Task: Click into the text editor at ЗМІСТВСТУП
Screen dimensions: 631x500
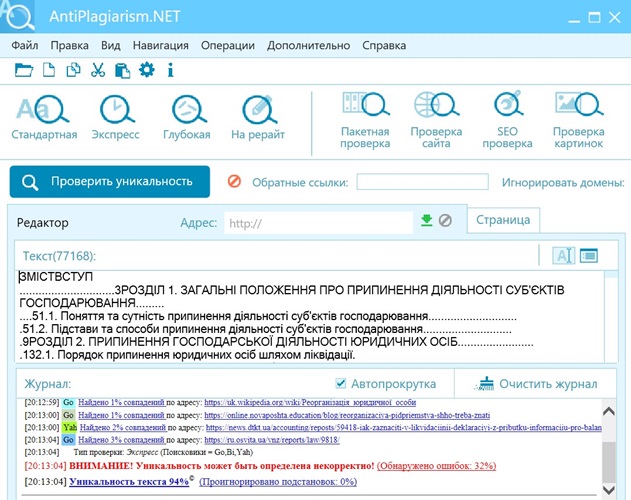Action: pos(56,277)
